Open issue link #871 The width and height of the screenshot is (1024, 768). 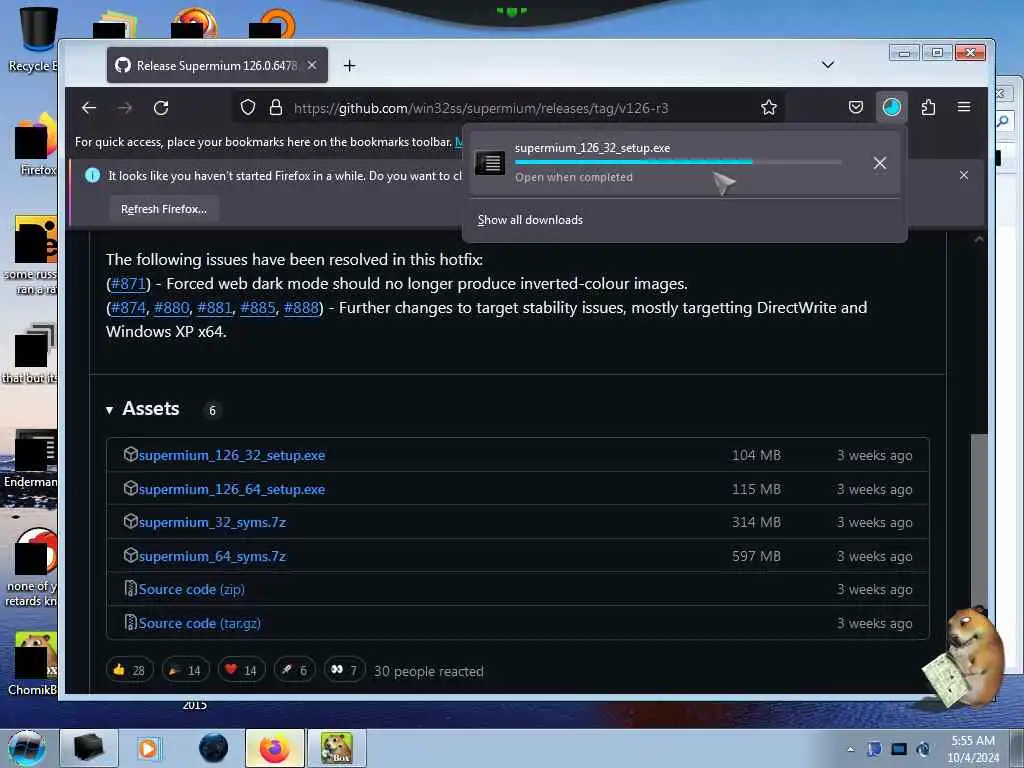pyautogui.click(x=129, y=284)
